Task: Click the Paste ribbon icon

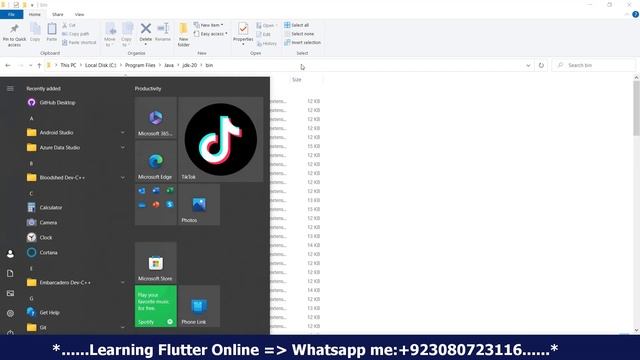Action: [x=52, y=29]
